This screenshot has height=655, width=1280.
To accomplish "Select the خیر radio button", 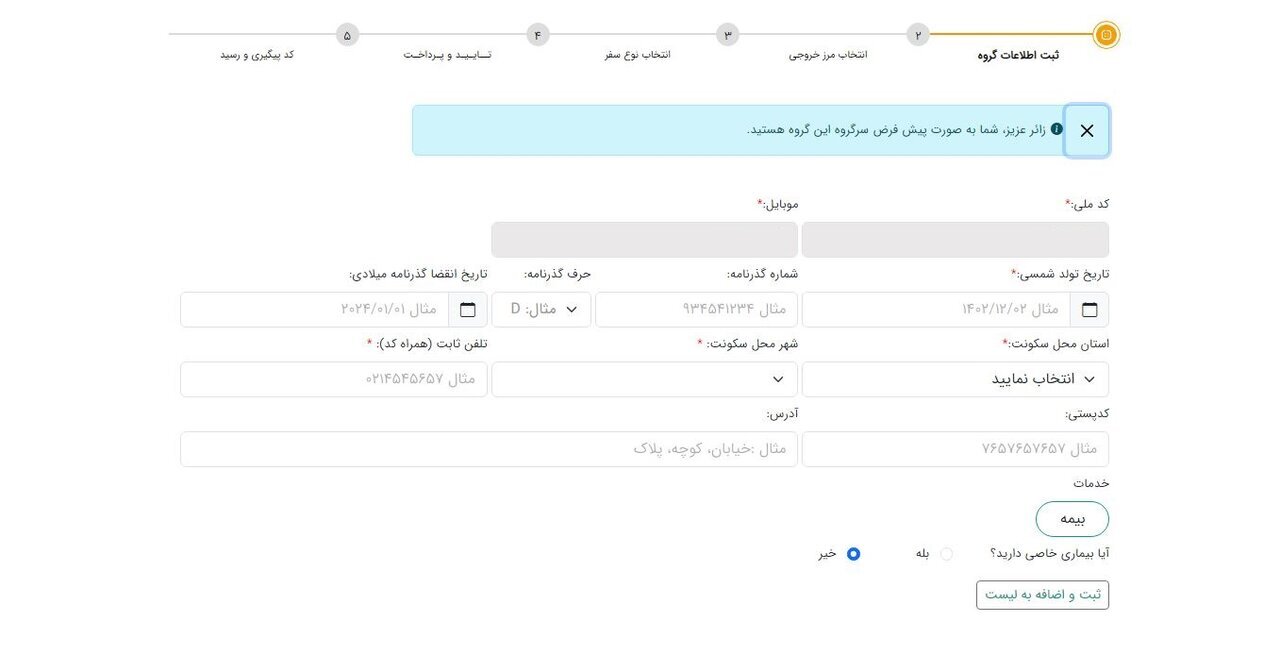I will (x=853, y=553).
